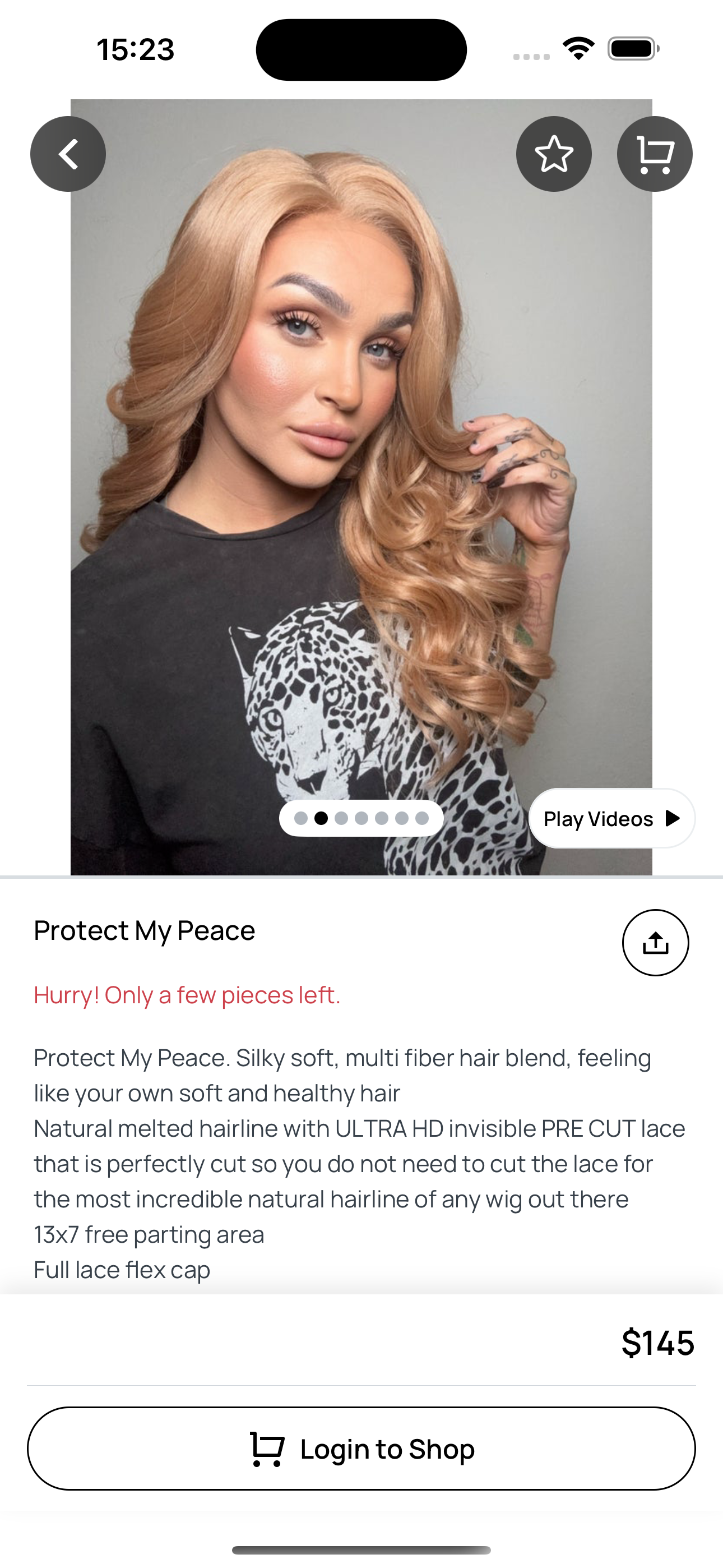This screenshot has width=723, height=1568.
Task: Tap the WiFi status icon
Action: [x=578, y=49]
